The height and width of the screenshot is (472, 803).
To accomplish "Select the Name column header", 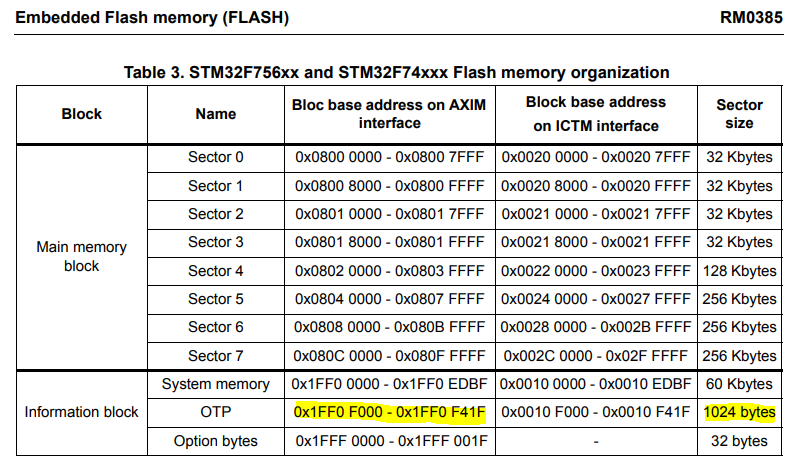I will point(216,114).
